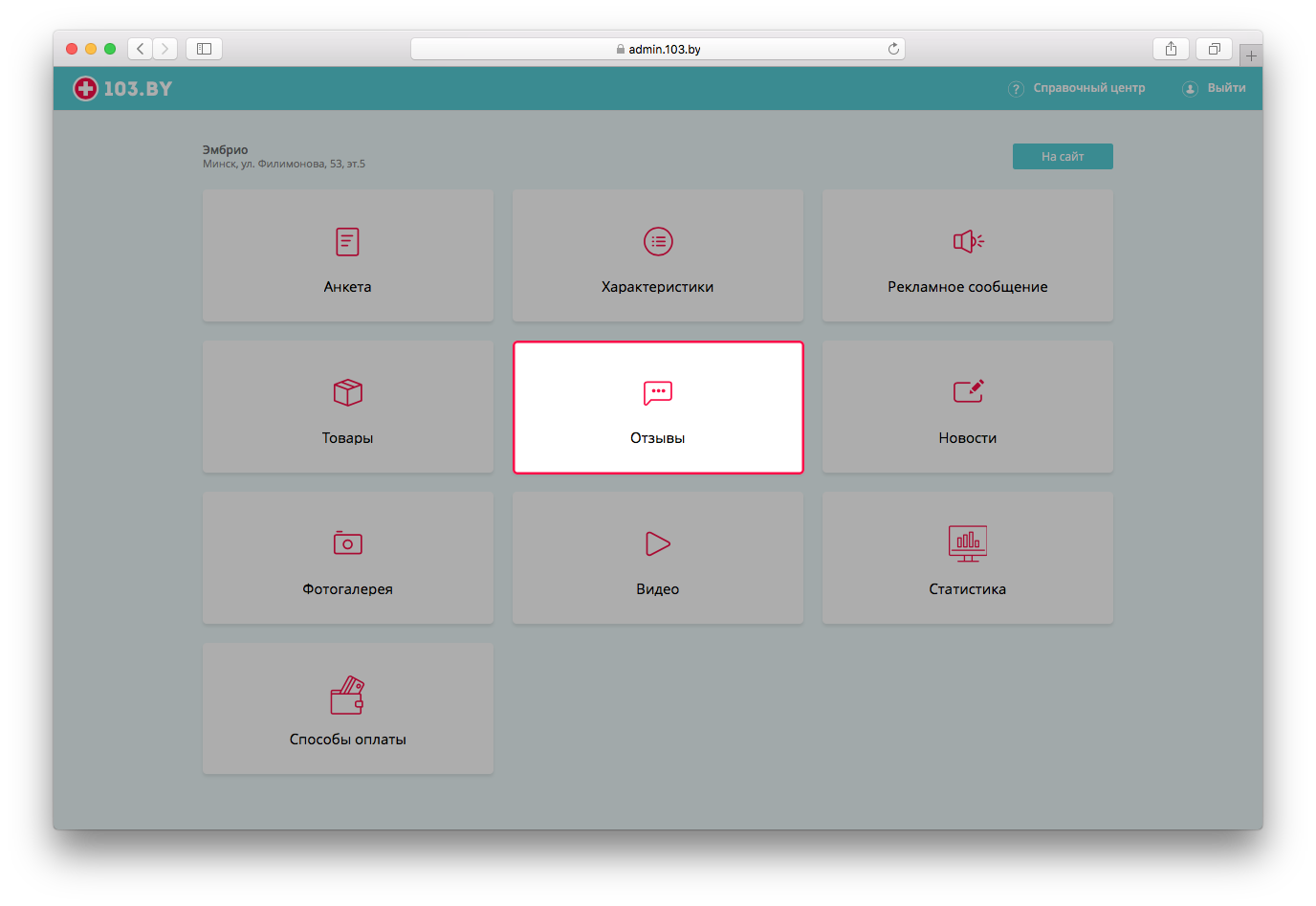
Task: Open the Safari share button
Action: [1171, 49]
